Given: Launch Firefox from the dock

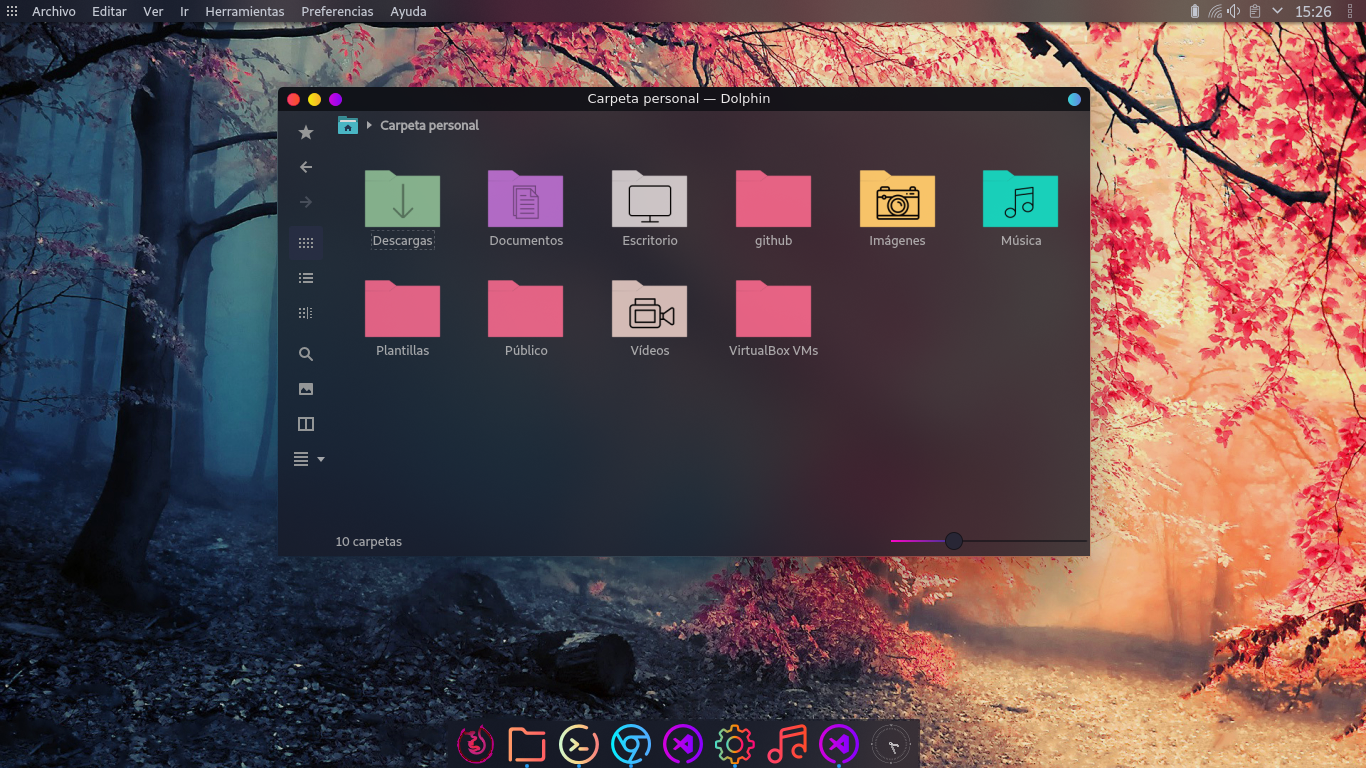Looking at the screenshot, I should tap(476, 744).
